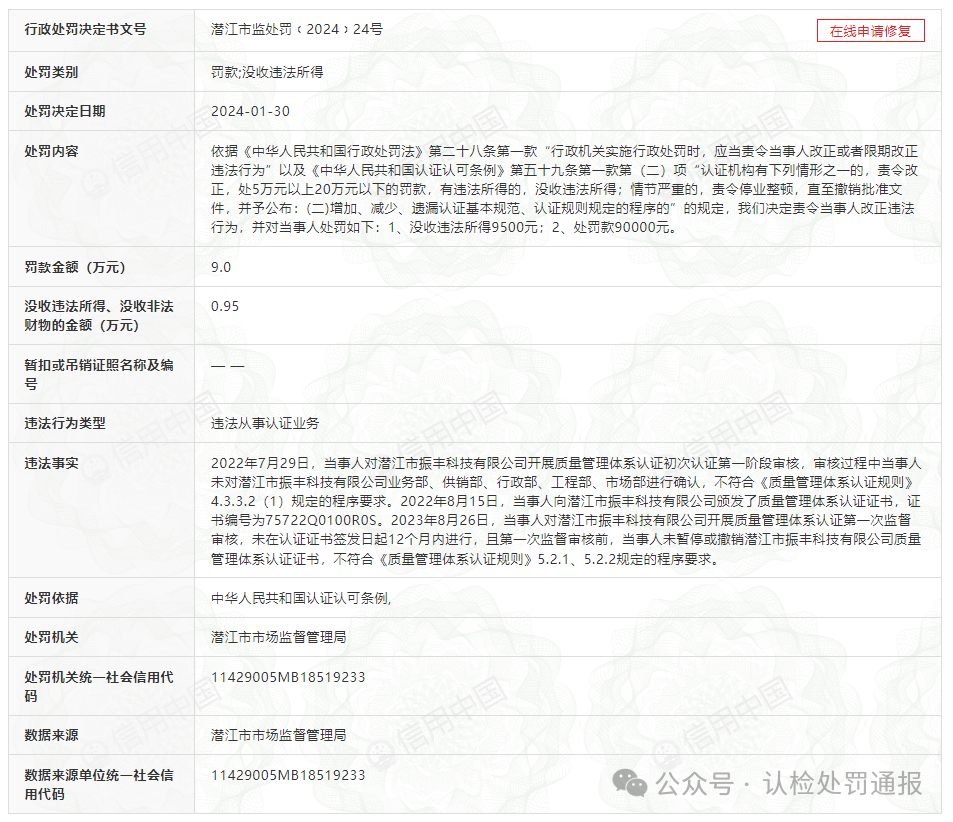Click the 违法行为类型 value 违法从事认证业务
This screenshot has height=822, width=953.
pos(265,423)
